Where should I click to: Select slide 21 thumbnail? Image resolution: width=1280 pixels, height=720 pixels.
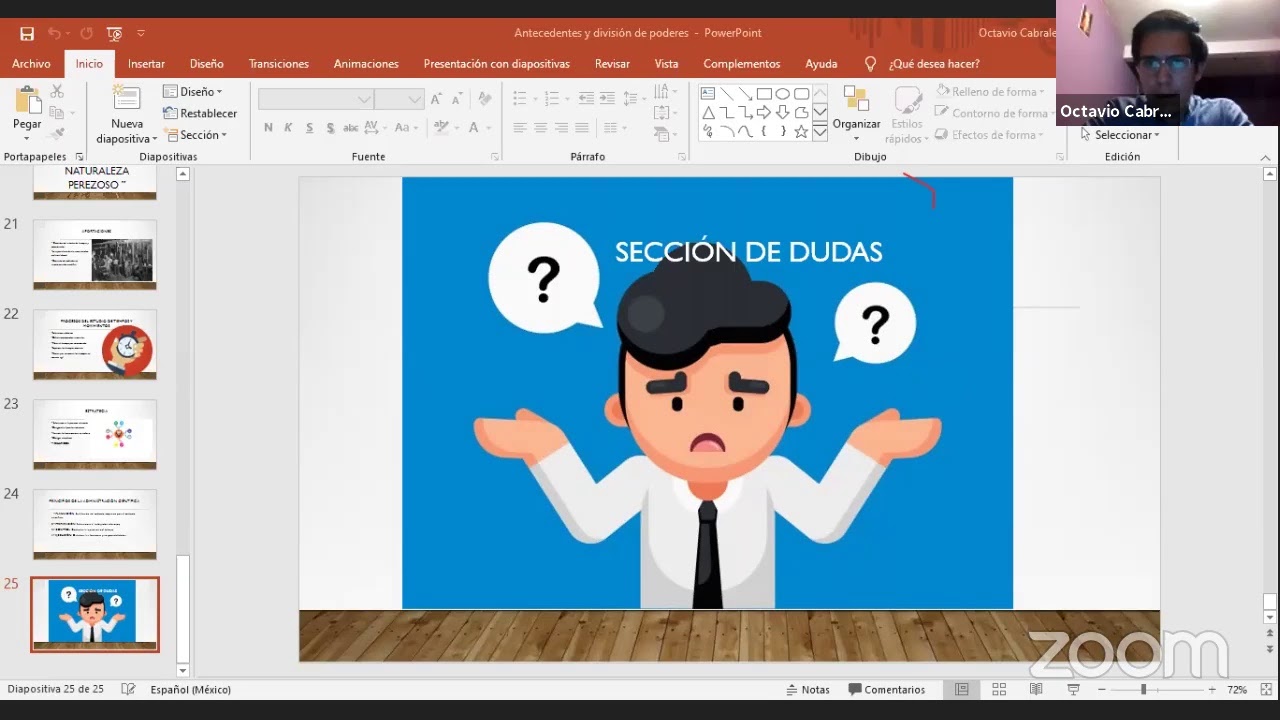click(95, 255)
